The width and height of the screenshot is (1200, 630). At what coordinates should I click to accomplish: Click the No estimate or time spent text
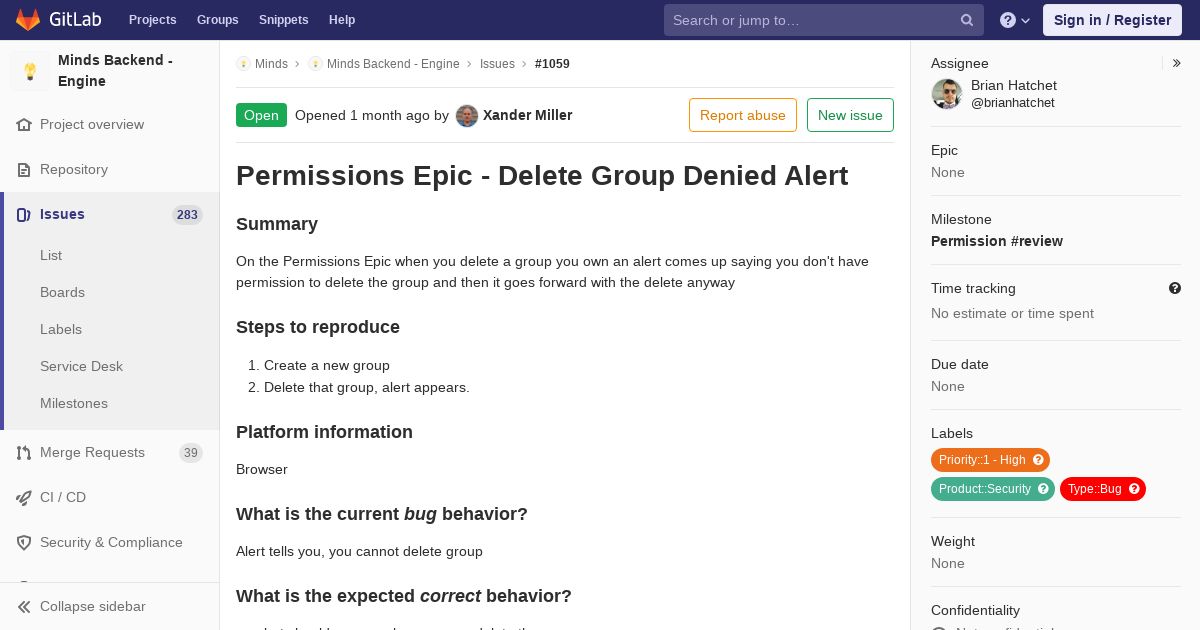tap(1012, 314)
